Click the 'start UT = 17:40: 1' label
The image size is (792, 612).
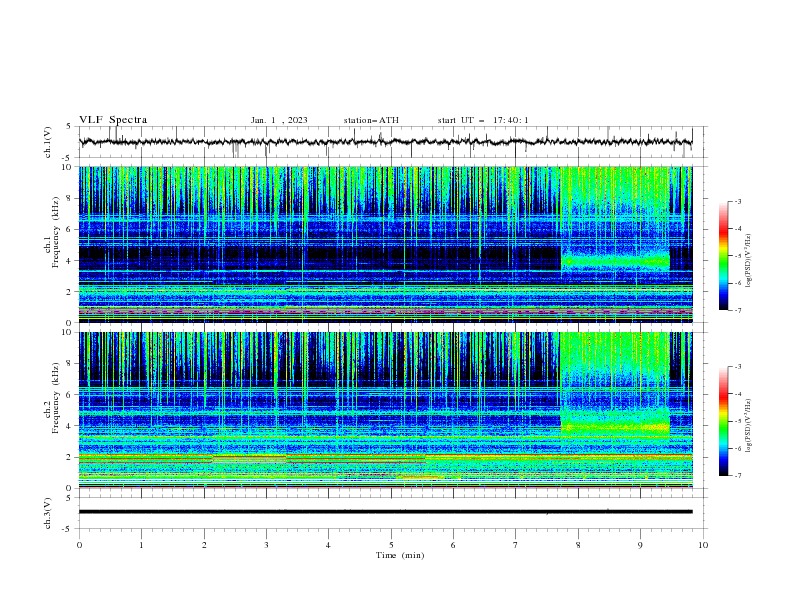click(x=483, y=120)
